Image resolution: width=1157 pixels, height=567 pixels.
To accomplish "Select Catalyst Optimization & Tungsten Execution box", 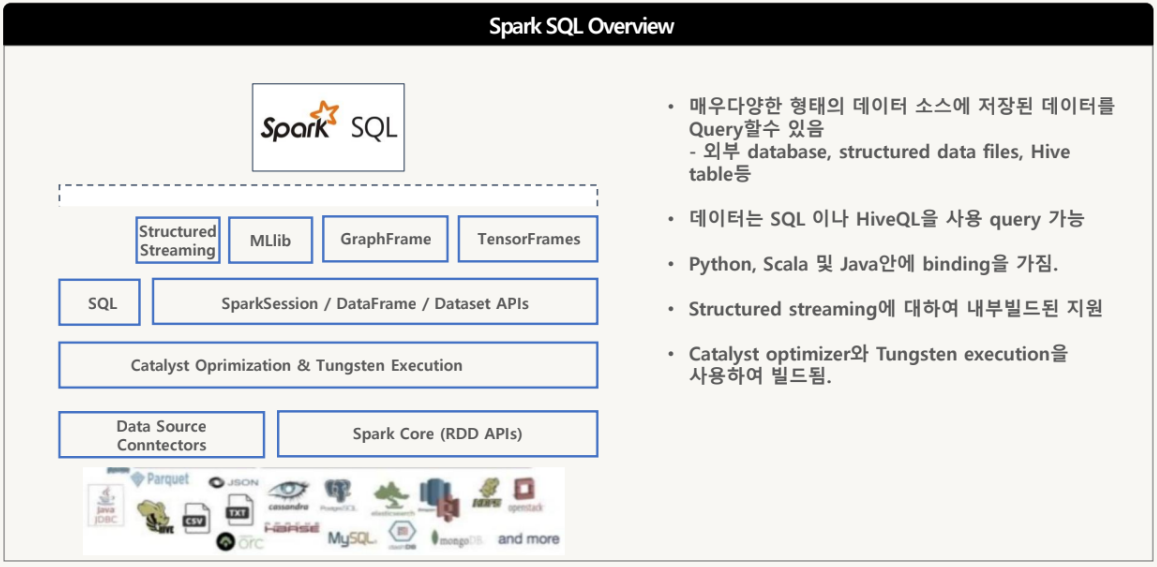I will (328, 365).
